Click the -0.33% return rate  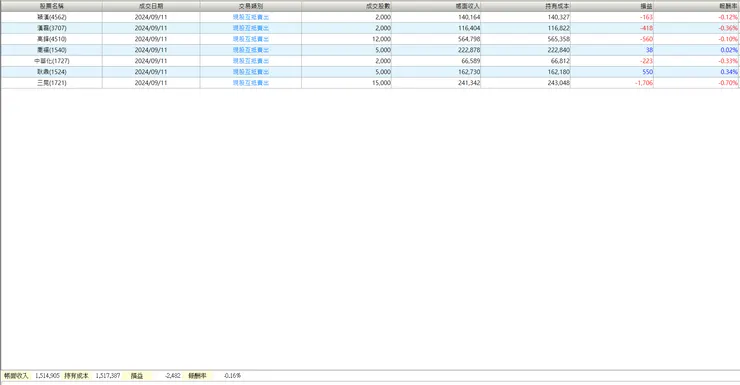728,61
